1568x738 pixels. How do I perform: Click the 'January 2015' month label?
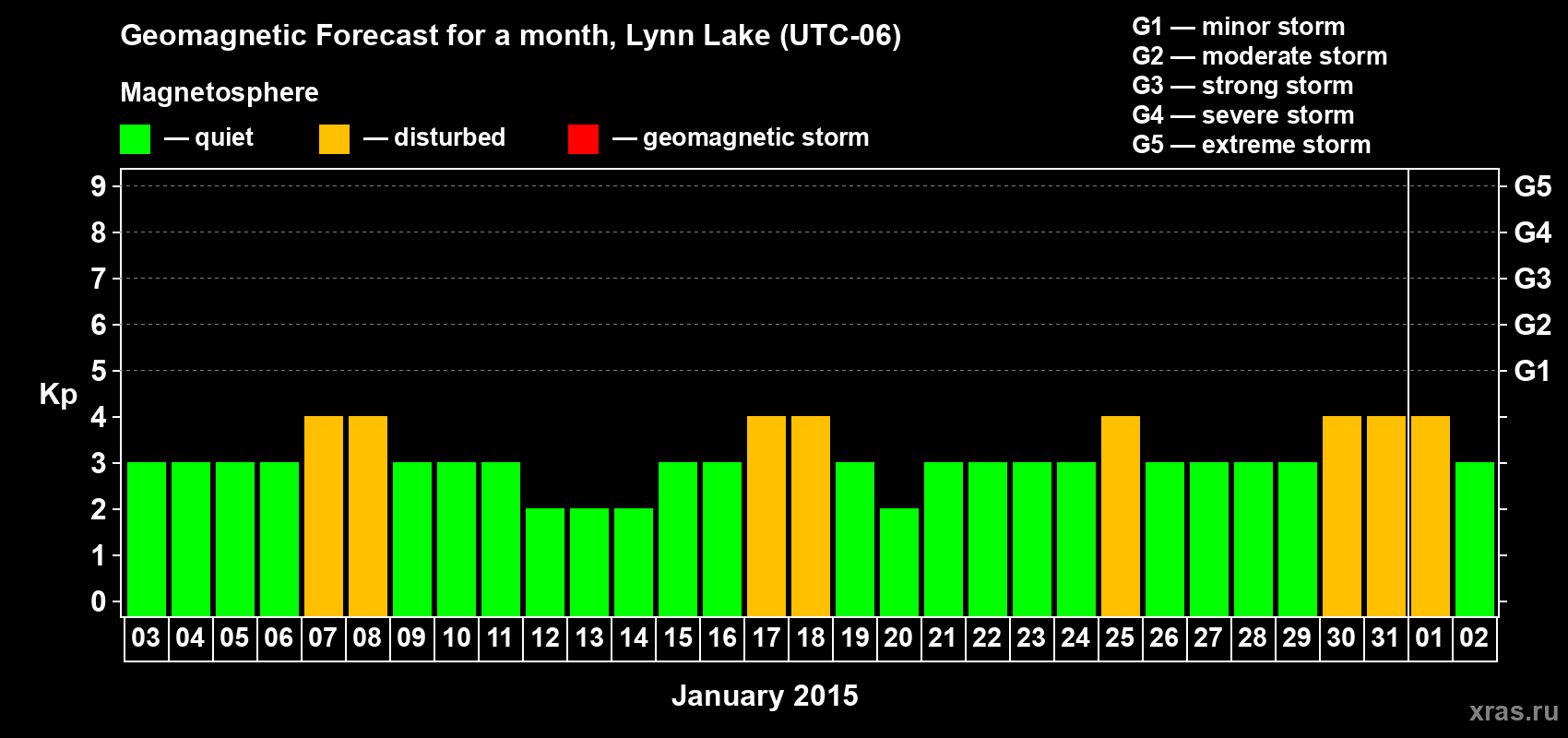(x=765, y=696)
